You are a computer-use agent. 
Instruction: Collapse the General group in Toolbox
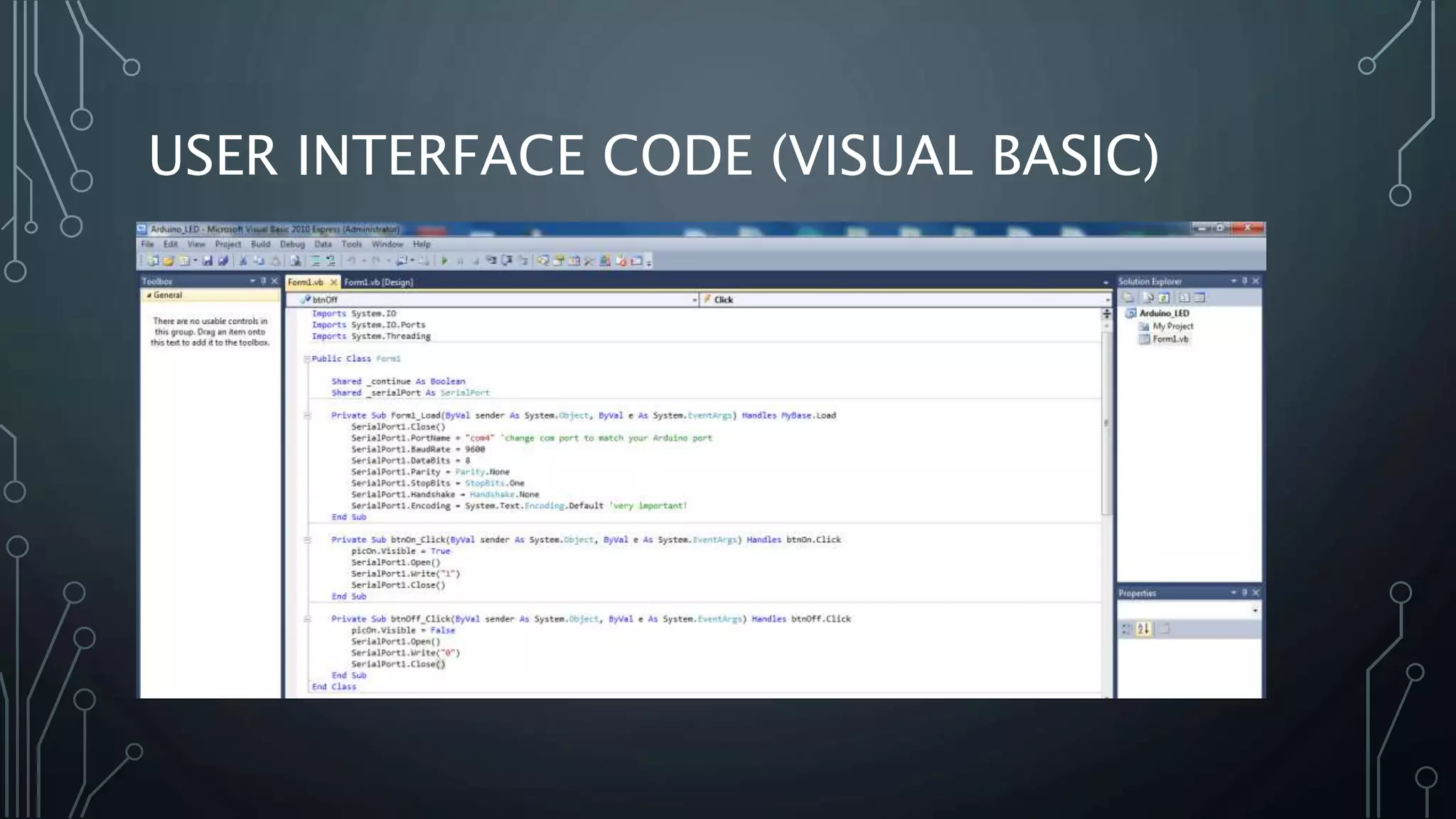149,295
